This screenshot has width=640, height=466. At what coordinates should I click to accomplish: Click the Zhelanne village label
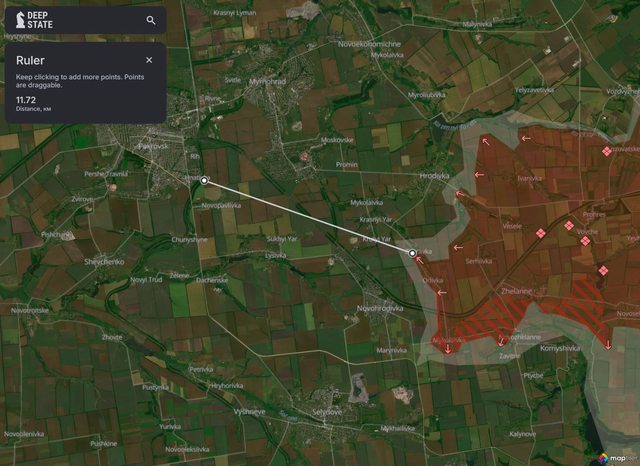point(516,290)
